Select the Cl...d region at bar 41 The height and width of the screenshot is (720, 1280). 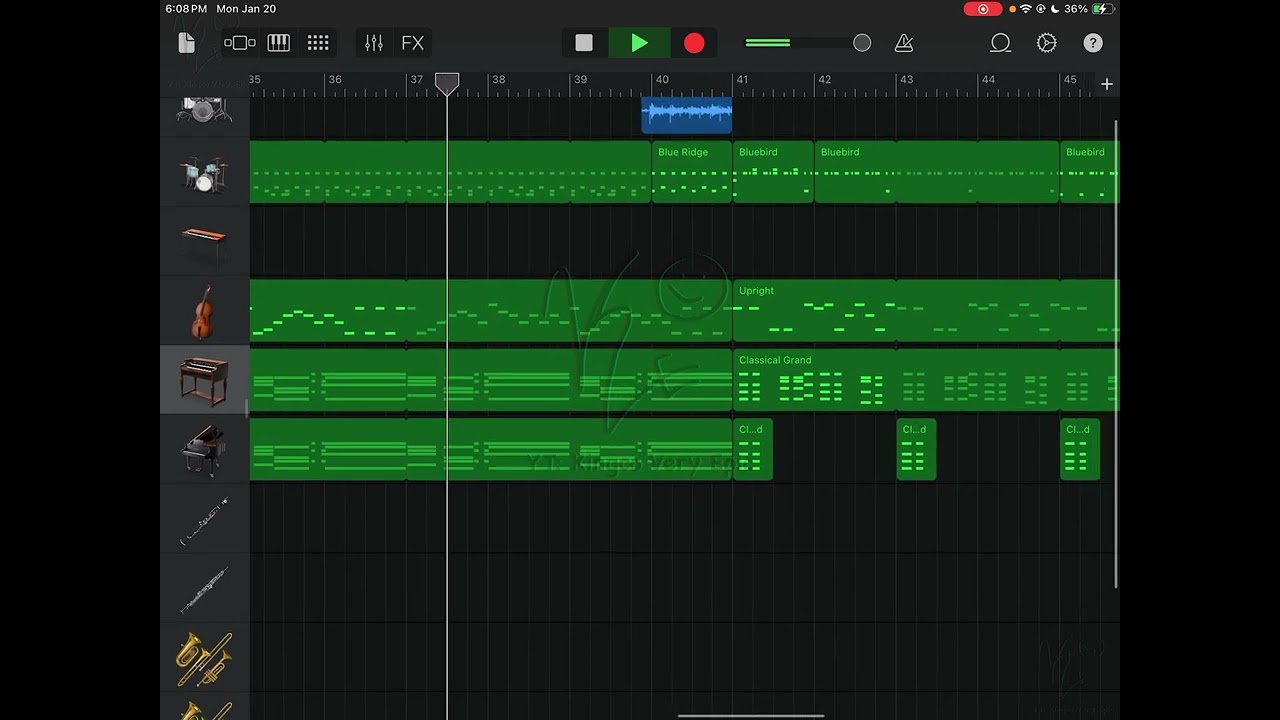coord(752,450)
